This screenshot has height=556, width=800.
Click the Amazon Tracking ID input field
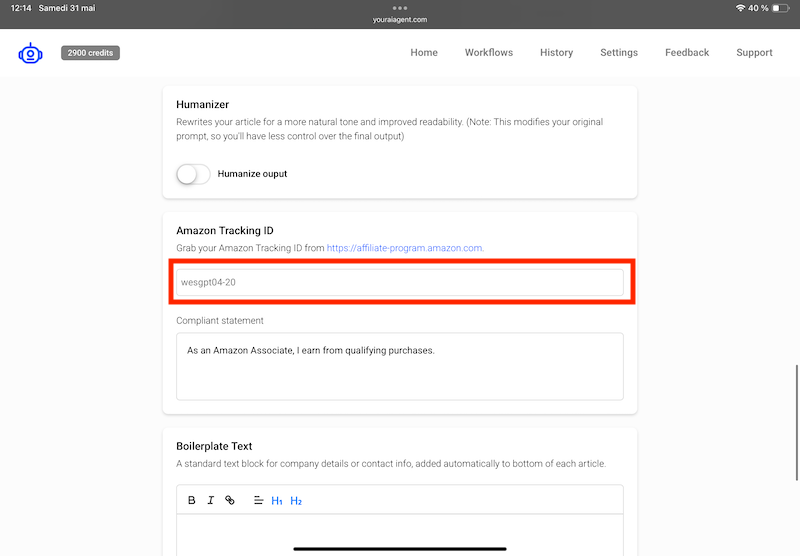[x=399, y=282]
